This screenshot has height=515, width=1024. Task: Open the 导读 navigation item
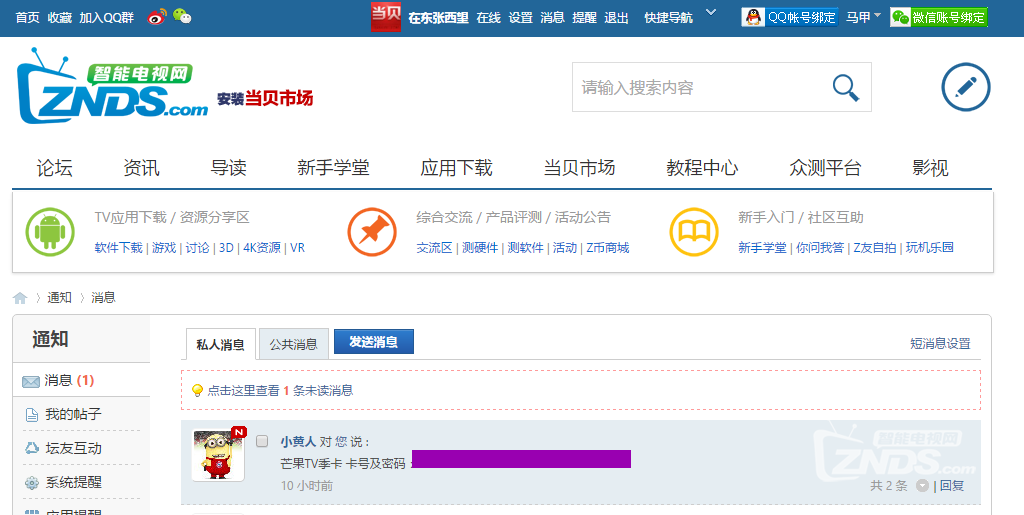pyautogui.click(x=229, y=168)
